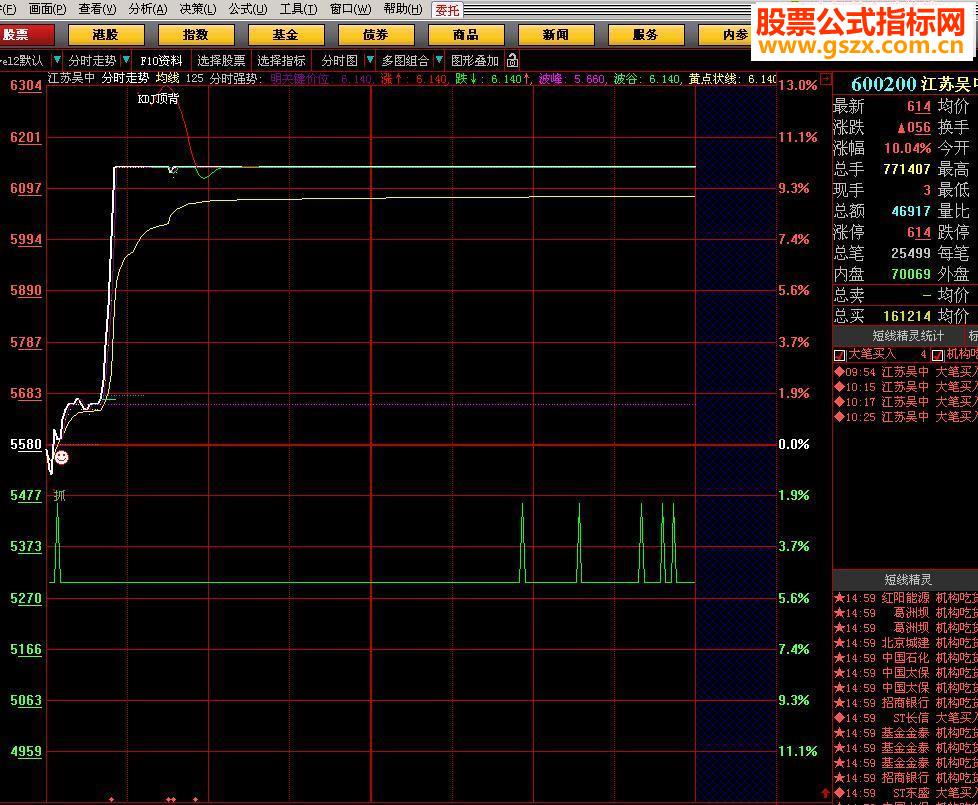Open dropdown arrow next to 分时图

point(370,60)
